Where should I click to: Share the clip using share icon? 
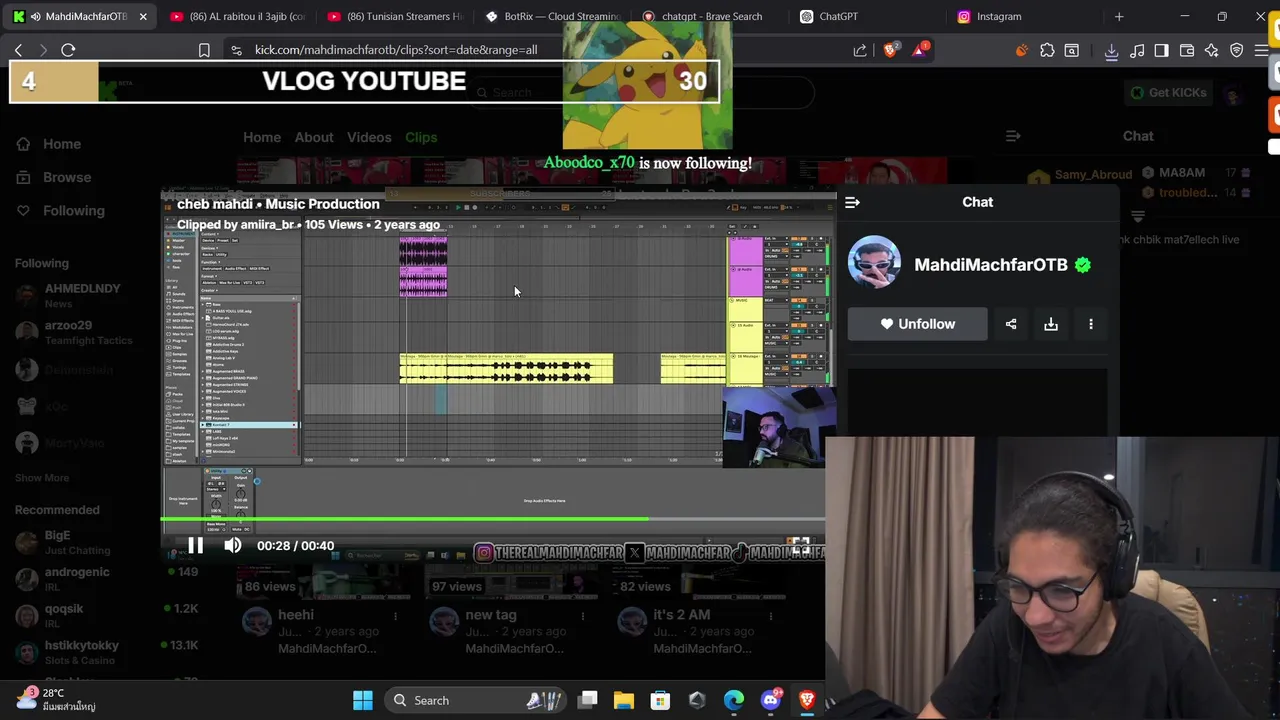tap(1011, 324)
